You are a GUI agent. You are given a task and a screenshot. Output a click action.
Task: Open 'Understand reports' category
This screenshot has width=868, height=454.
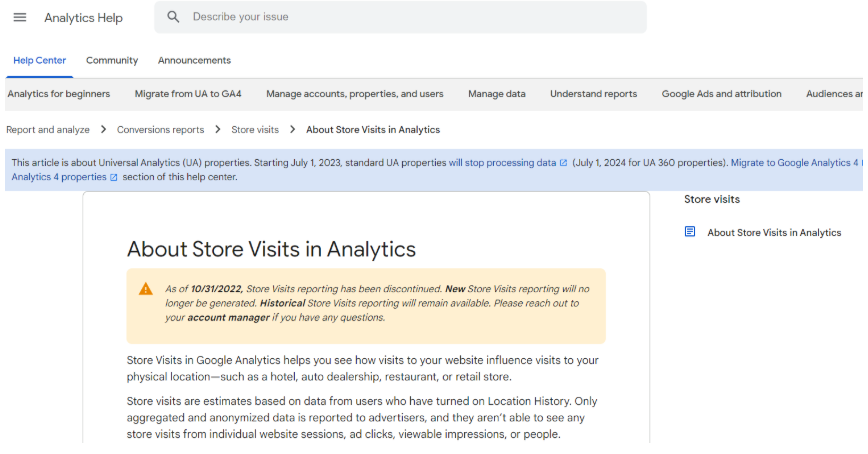coord(593,94)
